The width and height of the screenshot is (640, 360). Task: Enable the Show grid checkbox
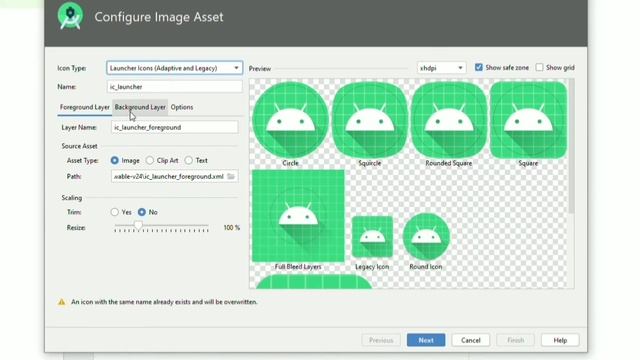tap(540, 67)
